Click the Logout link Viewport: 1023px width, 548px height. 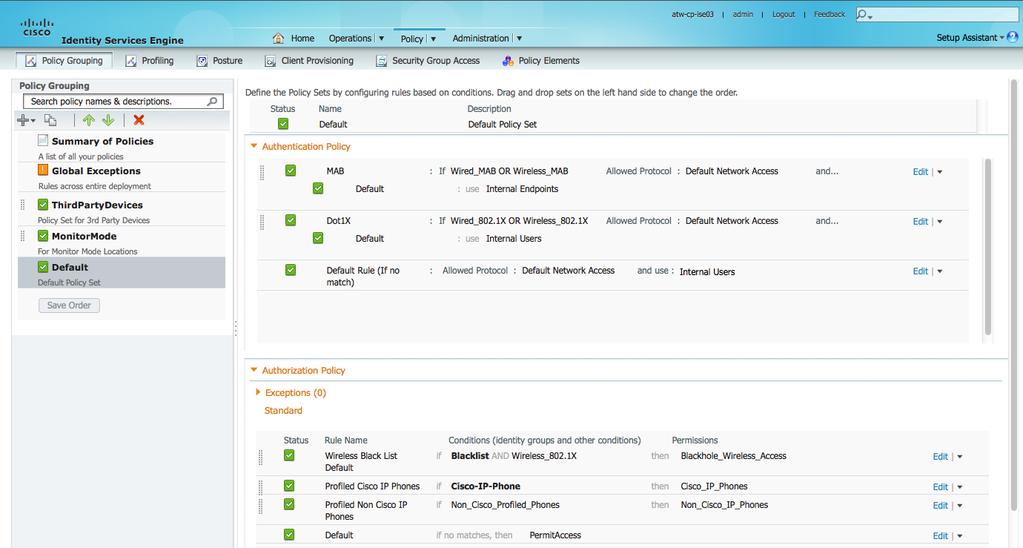tap(784, 14)
